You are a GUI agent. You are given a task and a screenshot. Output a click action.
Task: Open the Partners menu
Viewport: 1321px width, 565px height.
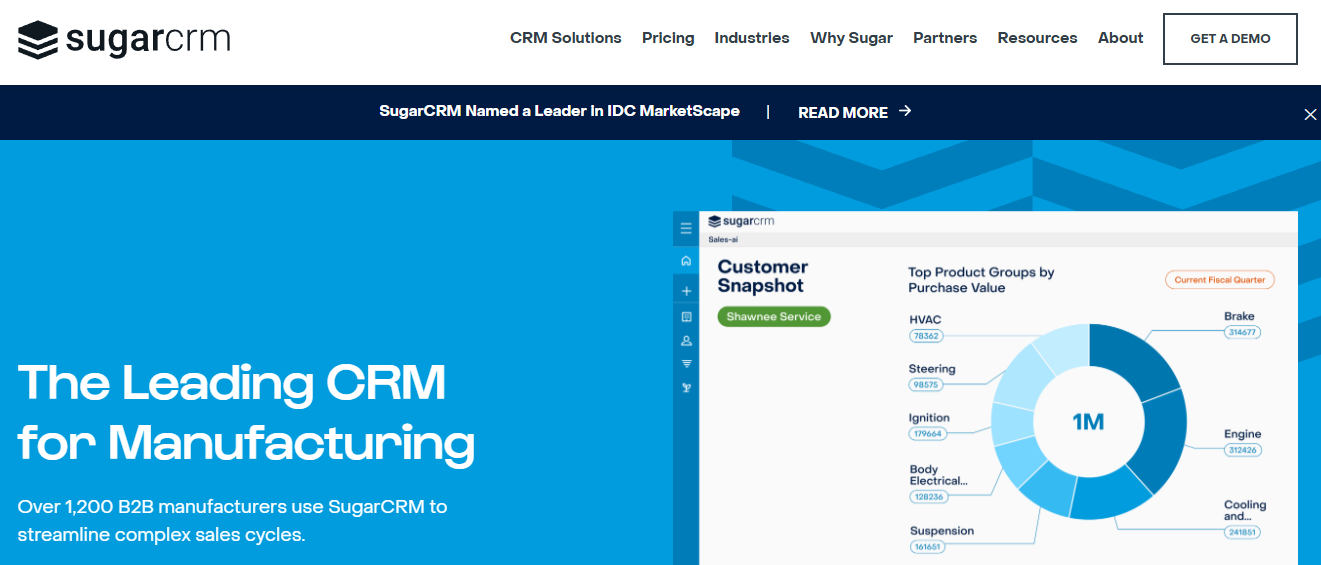tap(945, 38)
